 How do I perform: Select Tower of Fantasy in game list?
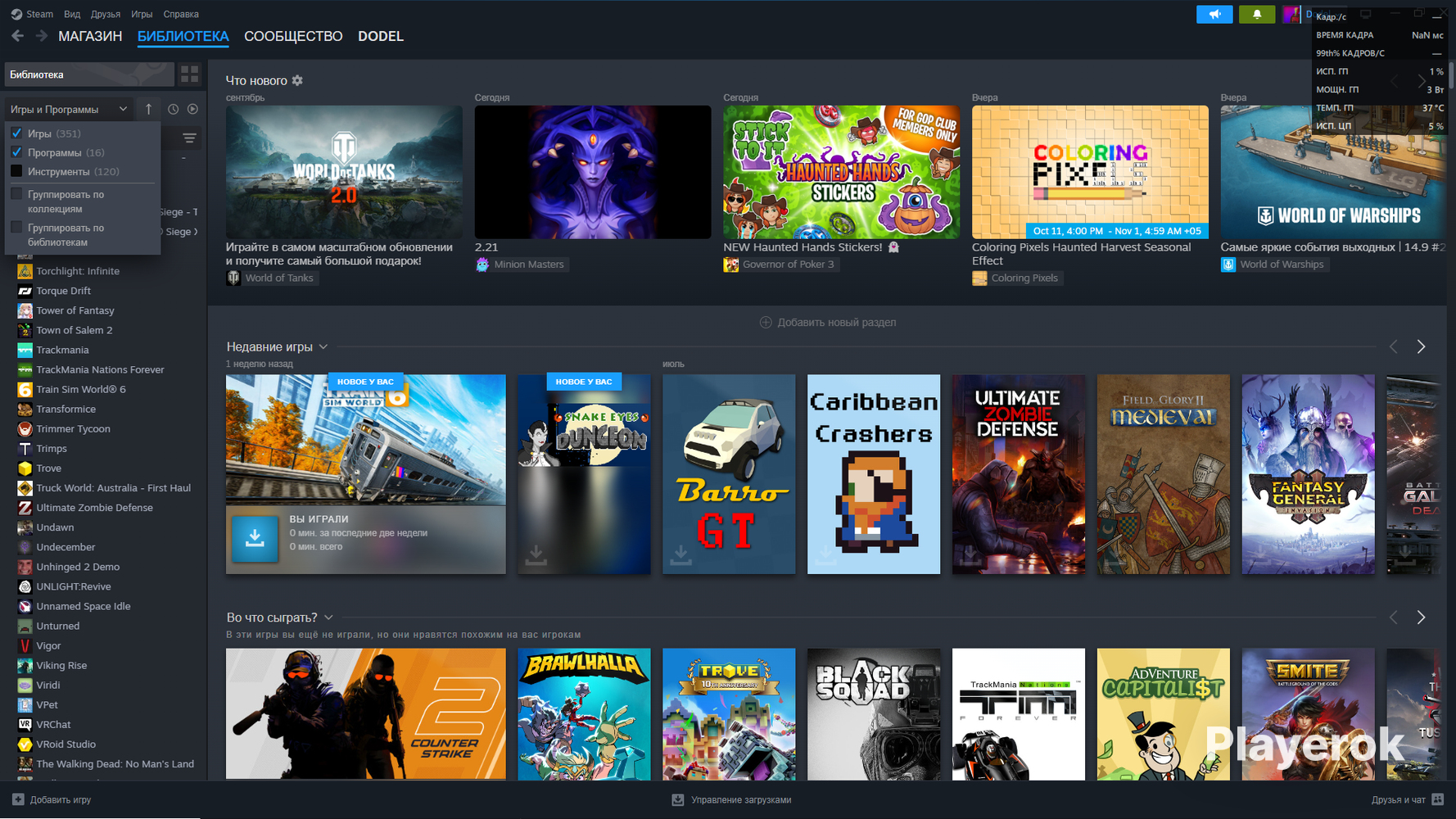[x=75, y=310]
